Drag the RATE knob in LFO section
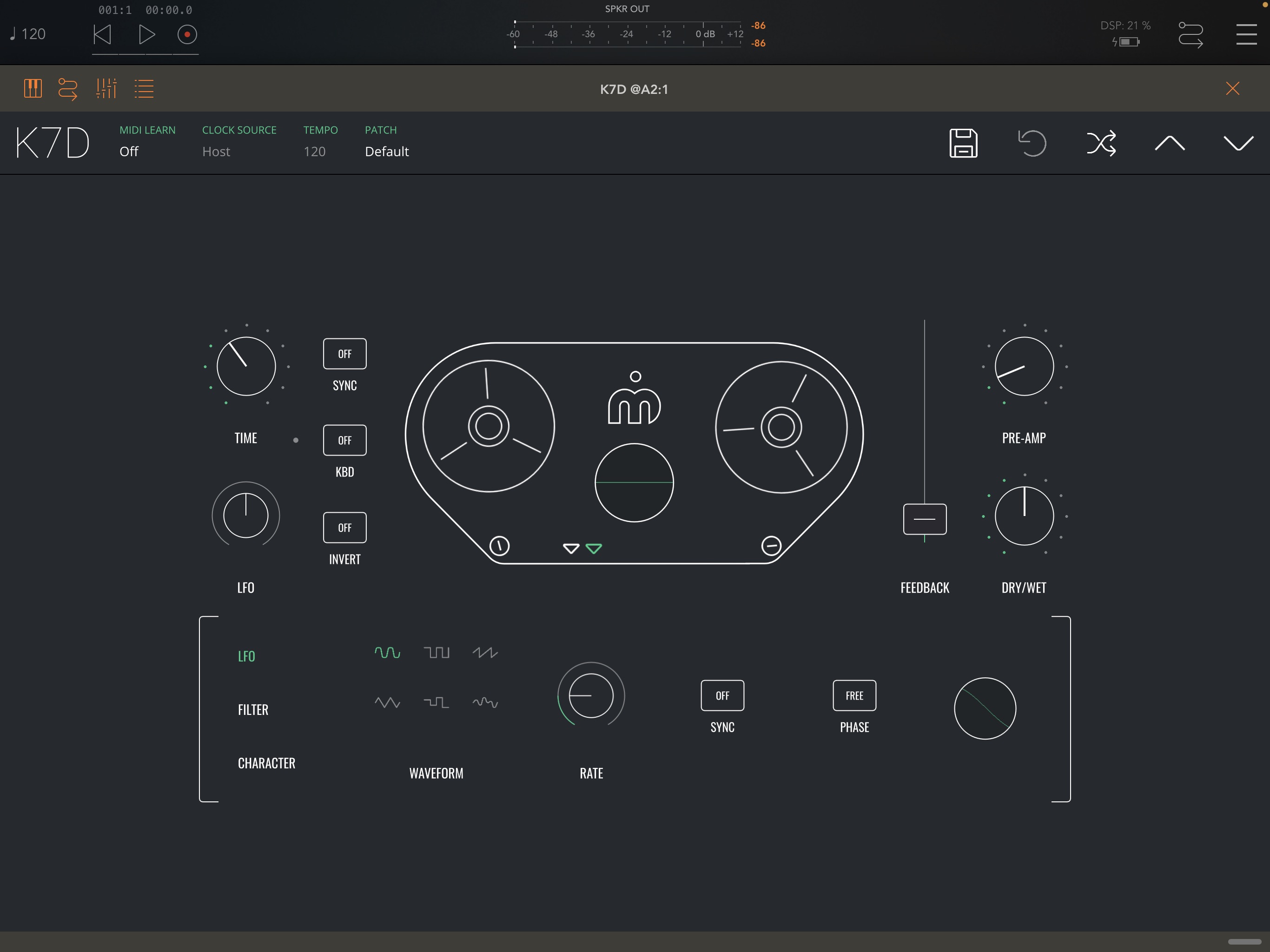 [x=590, y=696]
